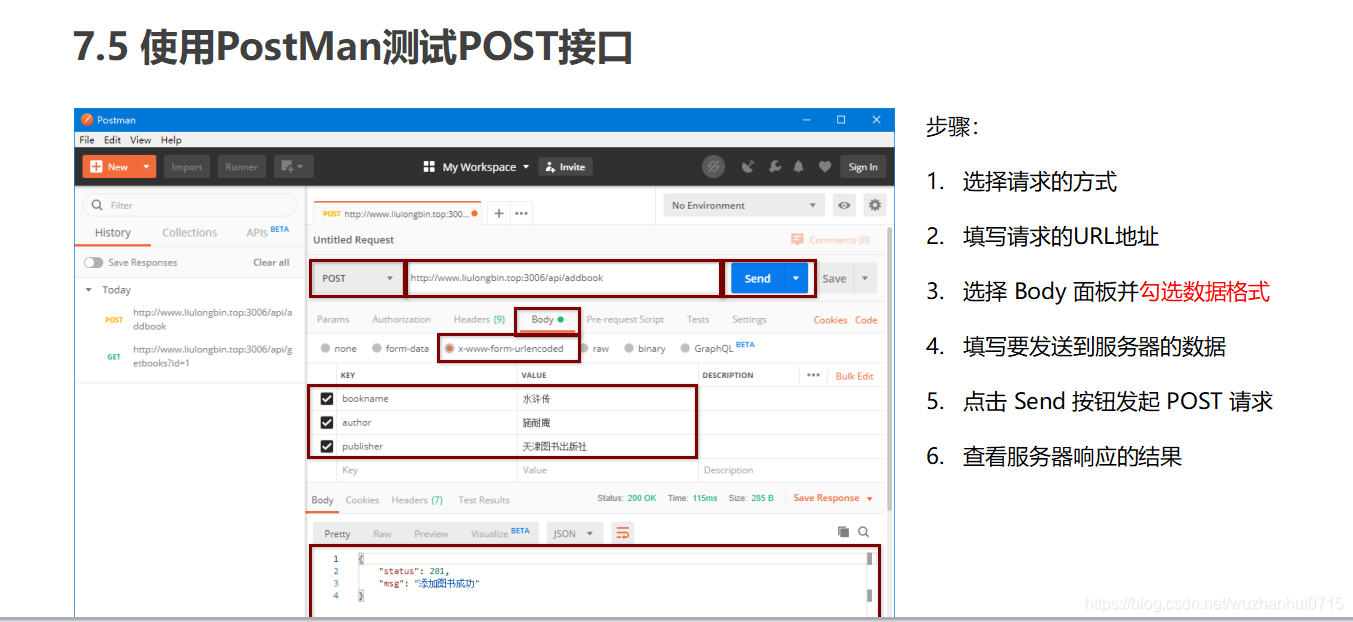
Task: Click the sidebar Filter search field
Action: (189, 205)
